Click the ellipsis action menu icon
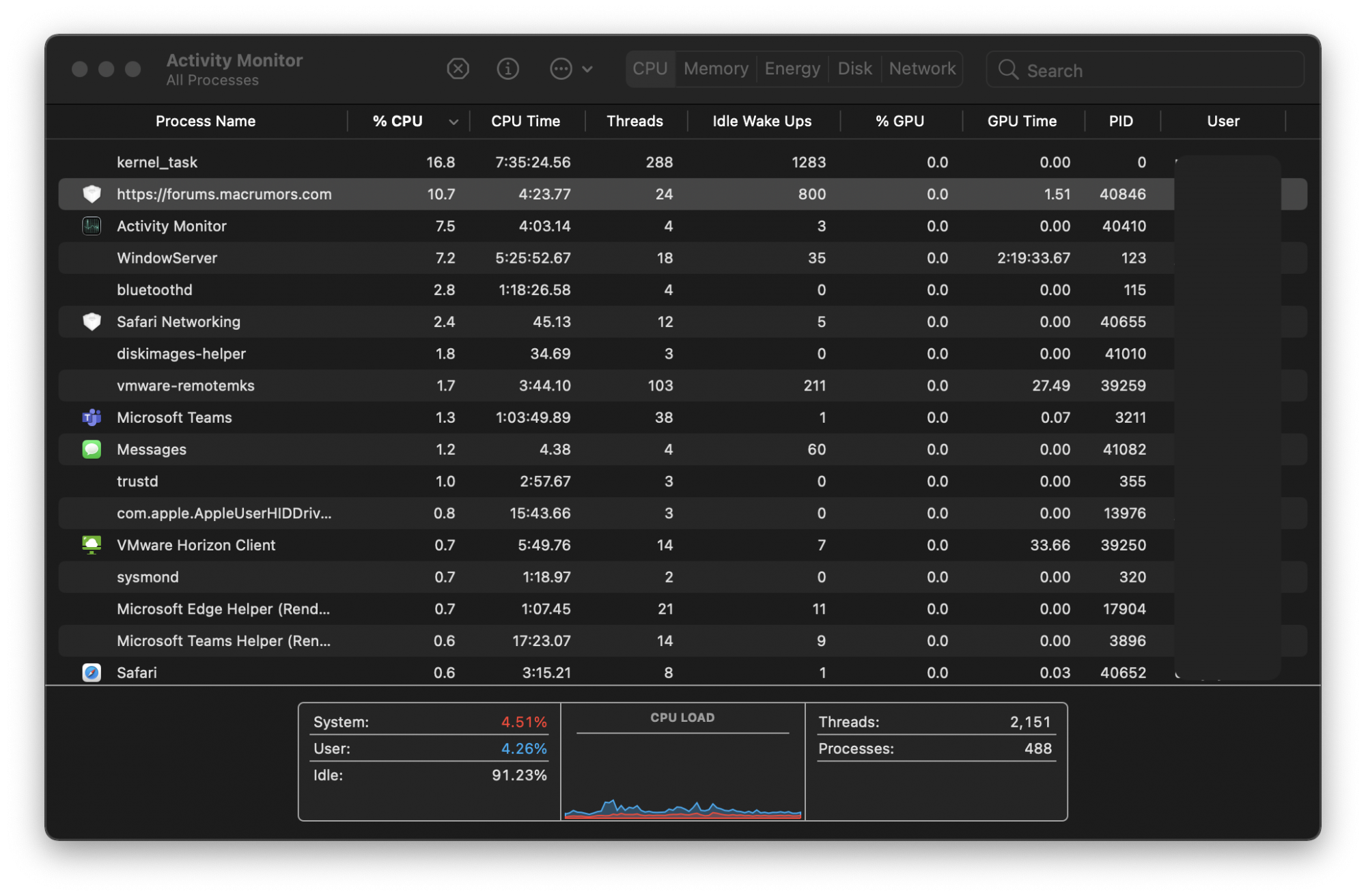 coord(561,69)
